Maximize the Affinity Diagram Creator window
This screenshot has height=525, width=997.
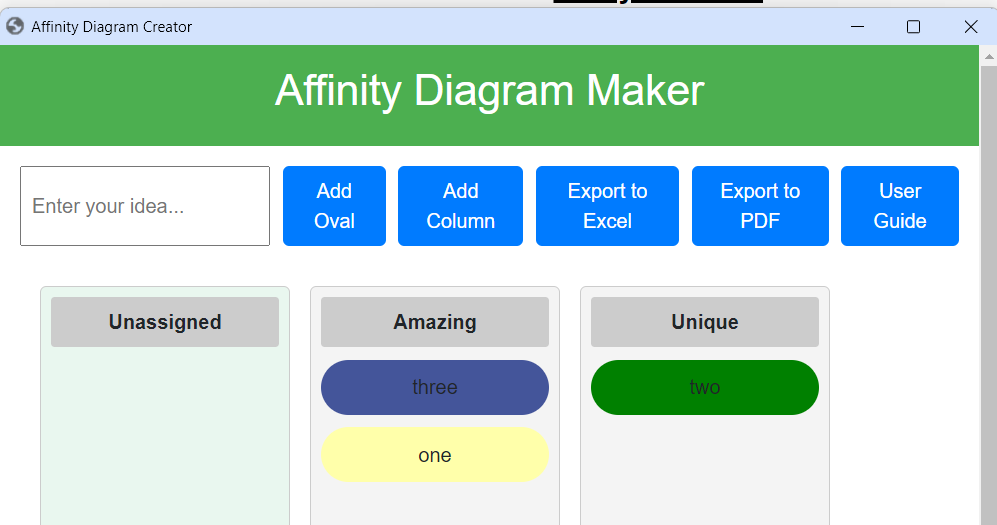coord(913,27)
